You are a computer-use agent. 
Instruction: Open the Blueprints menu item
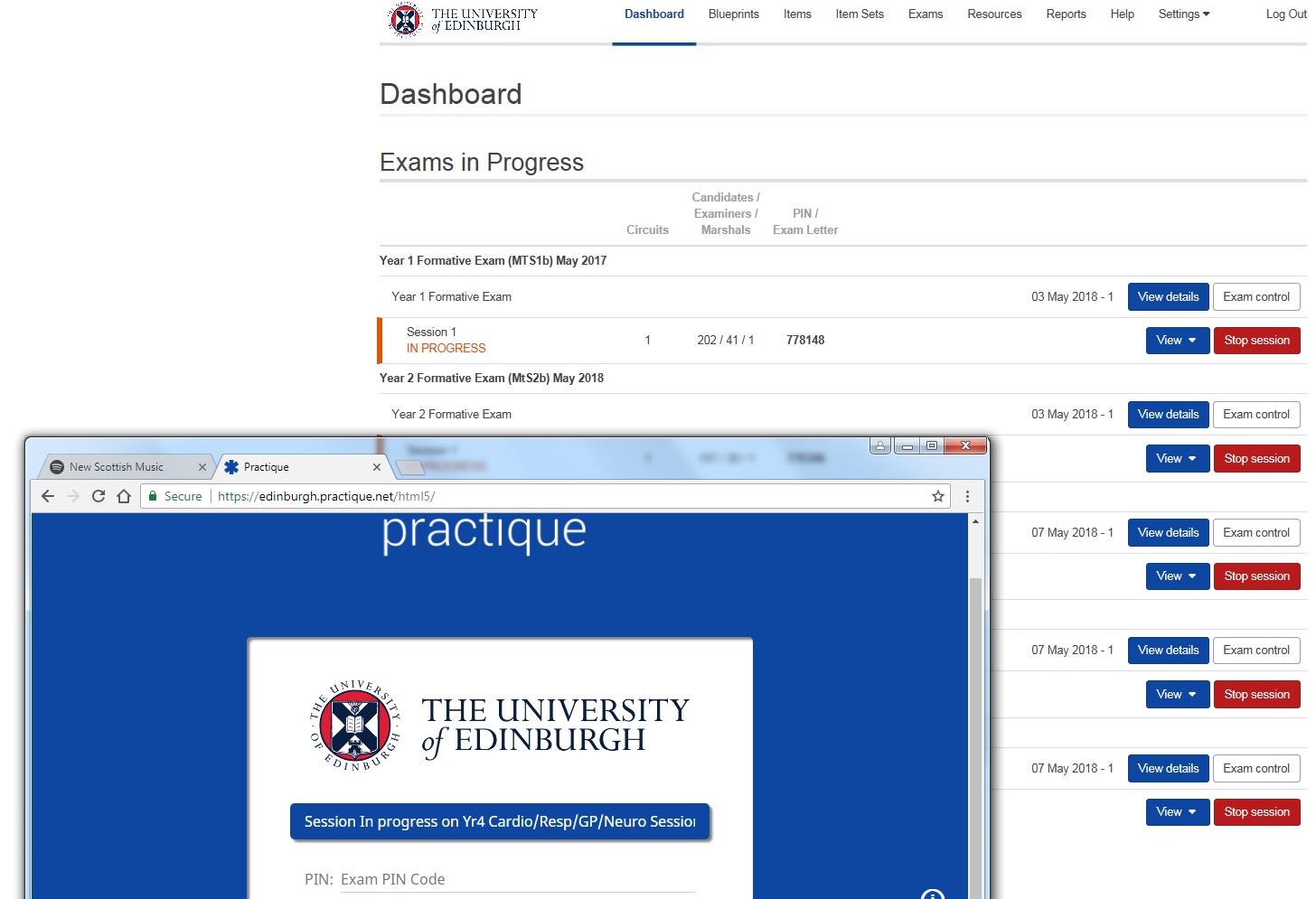point(734,14)
